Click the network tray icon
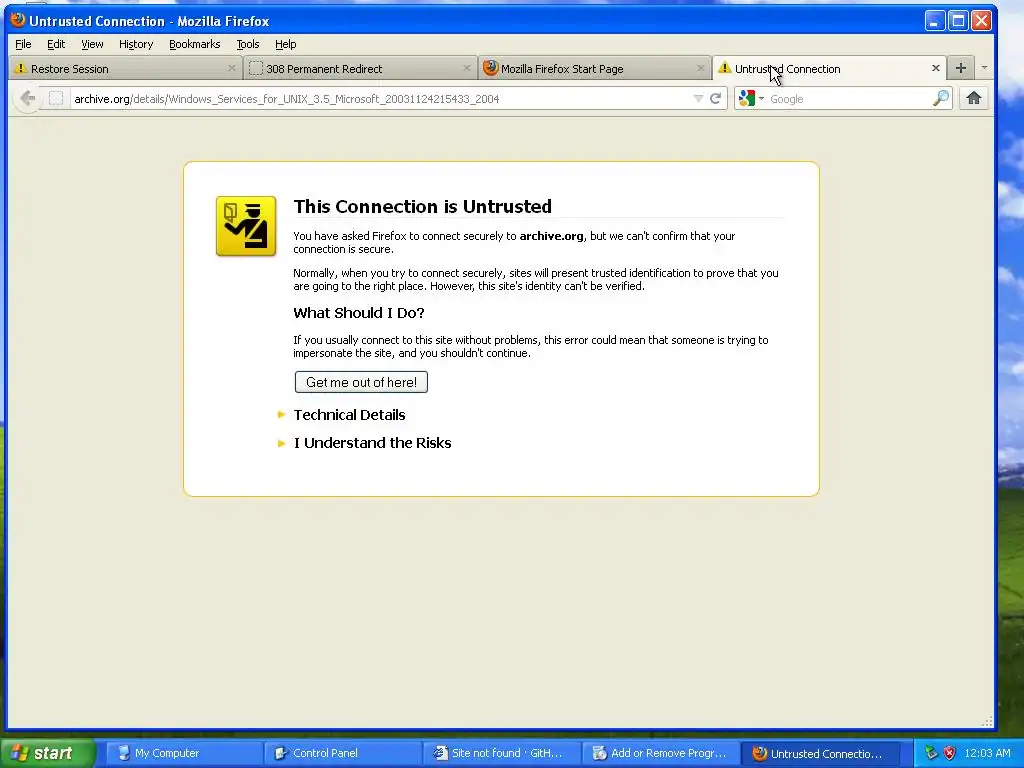The height and width of the screenshot is (768, 1024). coord(931,753)
